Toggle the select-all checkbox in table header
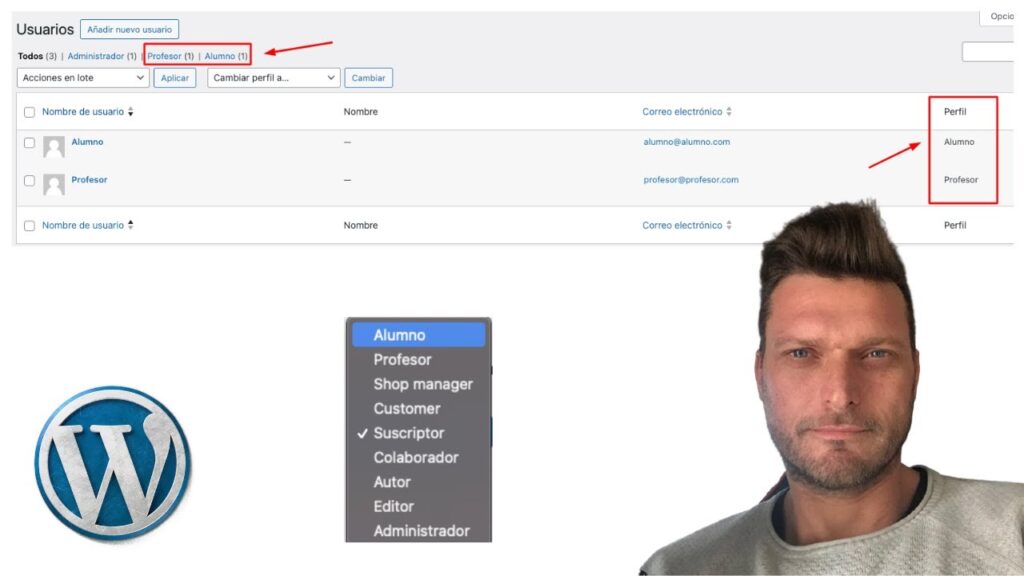Screen dimensions: 1024x576 point(29,112)
